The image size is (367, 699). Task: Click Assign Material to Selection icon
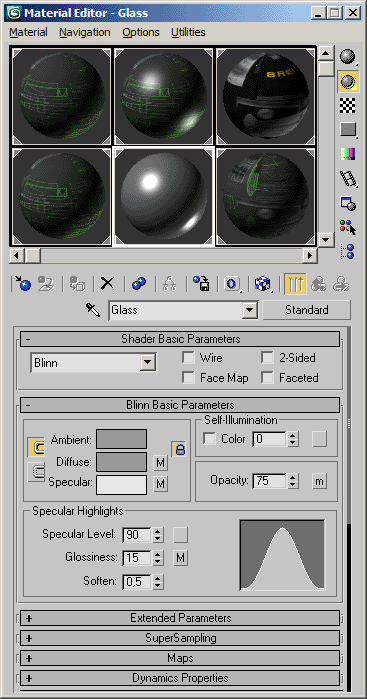coord(78,284)
